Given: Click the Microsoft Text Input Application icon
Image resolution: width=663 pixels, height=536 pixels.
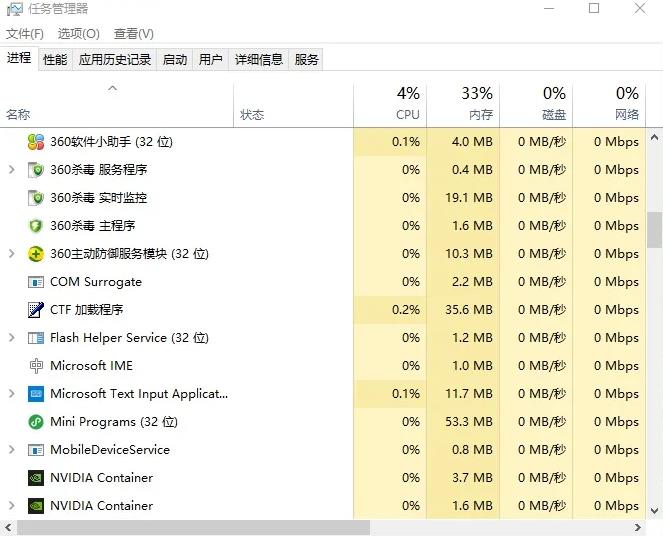Looking at the screenshot, I should pyautogui.click(x=36, y=394).
